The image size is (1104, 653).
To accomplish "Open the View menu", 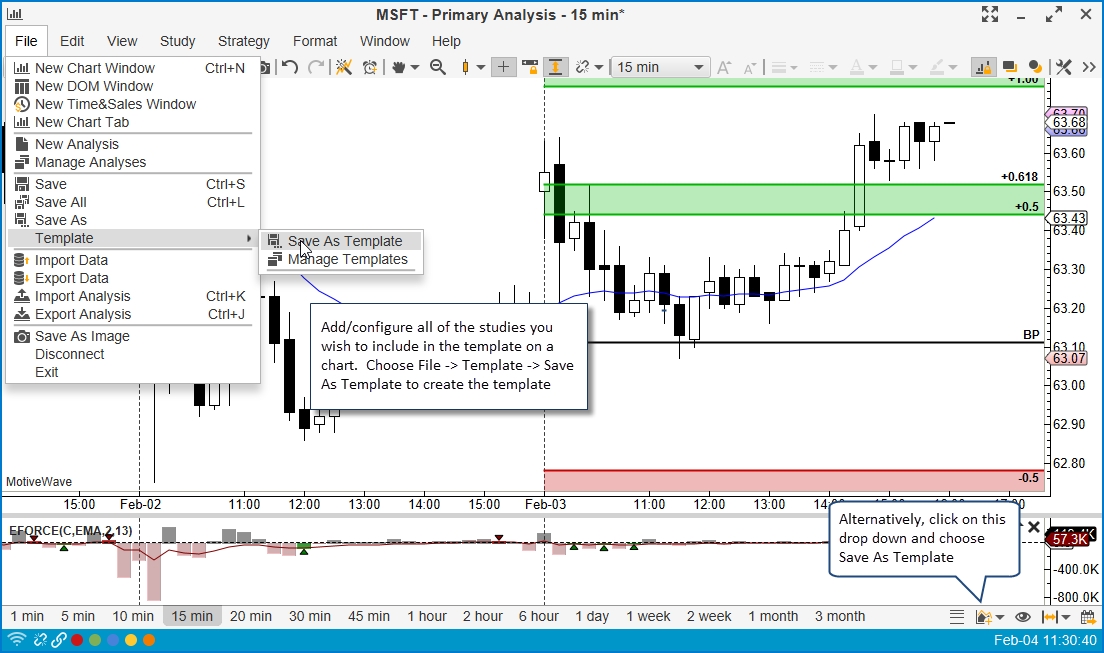I will pos(122,41).
